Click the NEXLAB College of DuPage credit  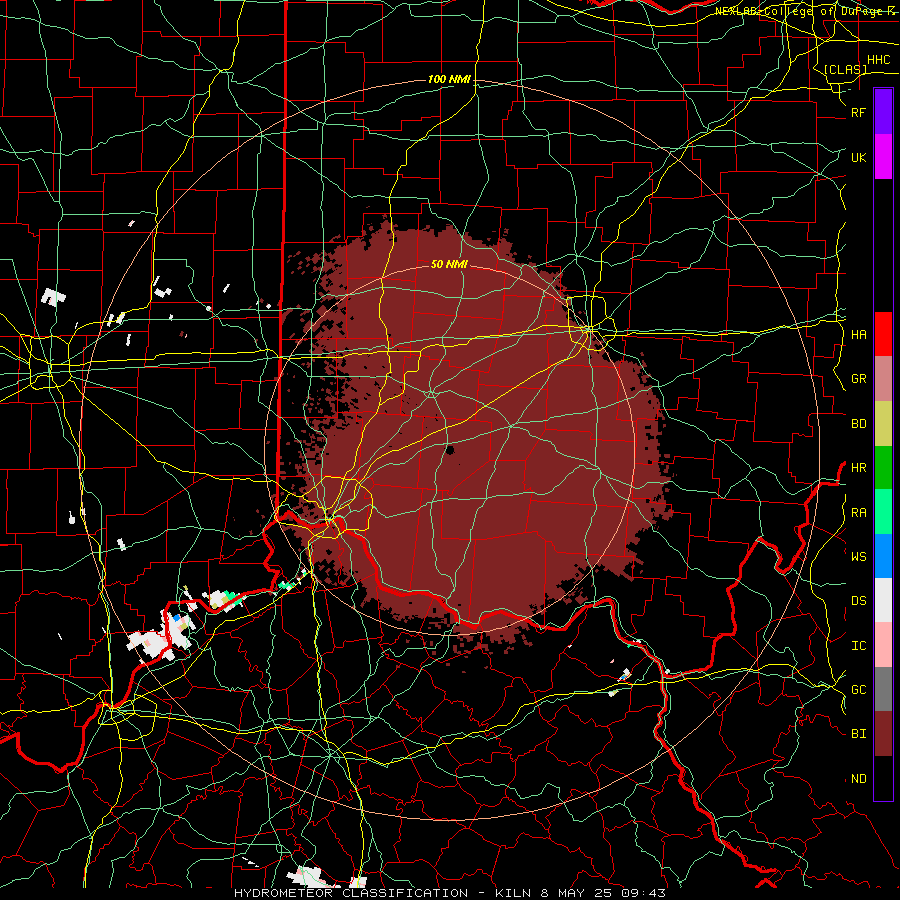click(806, 11)
